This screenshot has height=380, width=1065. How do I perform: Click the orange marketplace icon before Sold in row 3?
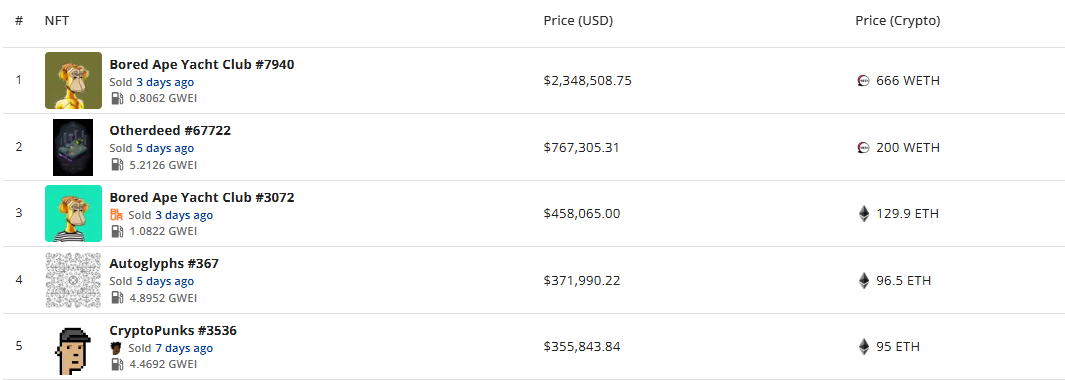[117, 215]
